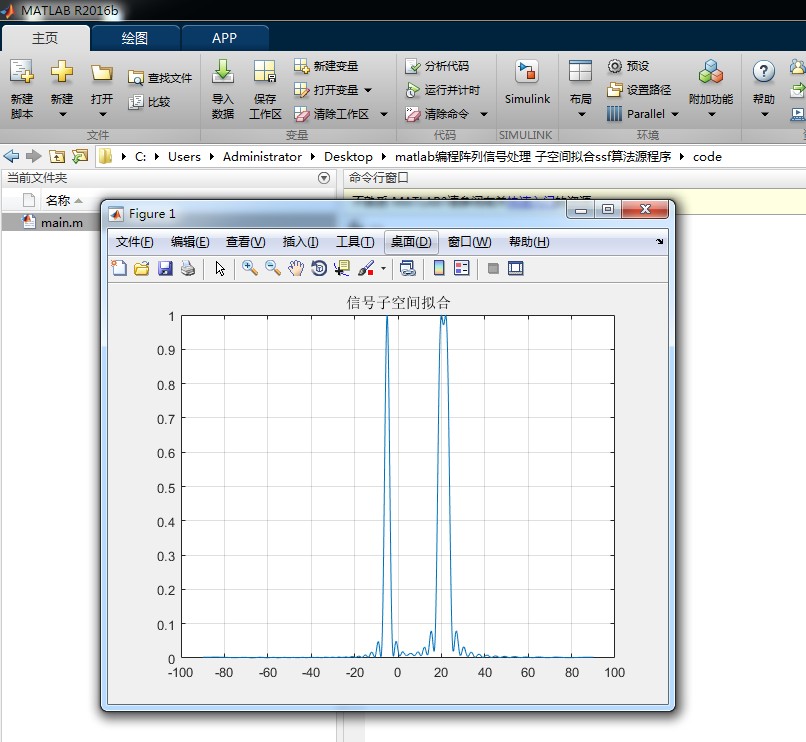Open Figure 1 文件(F) menu
The image size is (806, 742).
click(134, 242)
